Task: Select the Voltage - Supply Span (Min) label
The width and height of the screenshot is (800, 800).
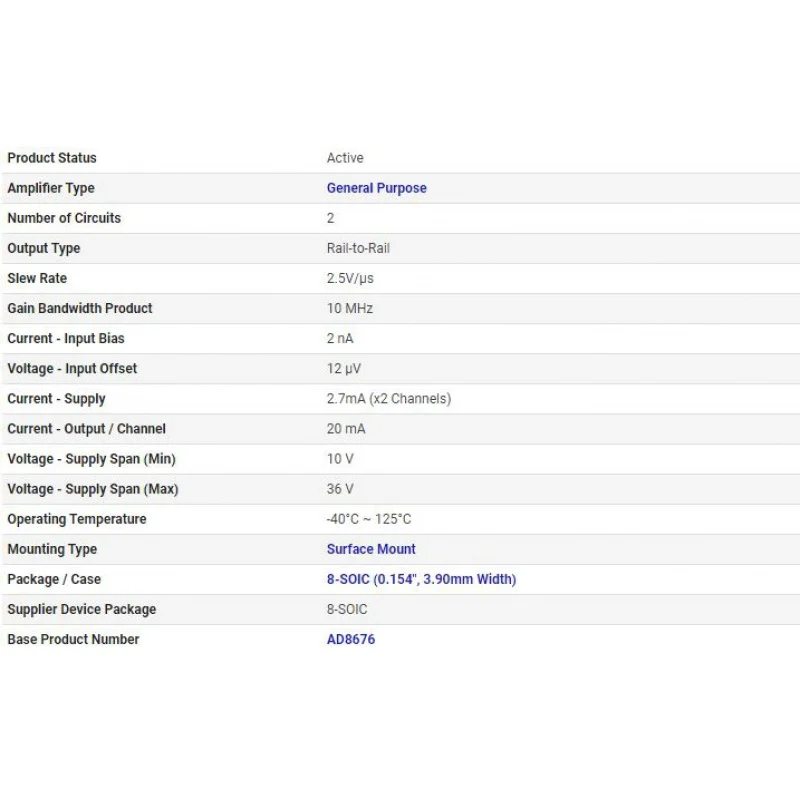Action: coord(91,459)
